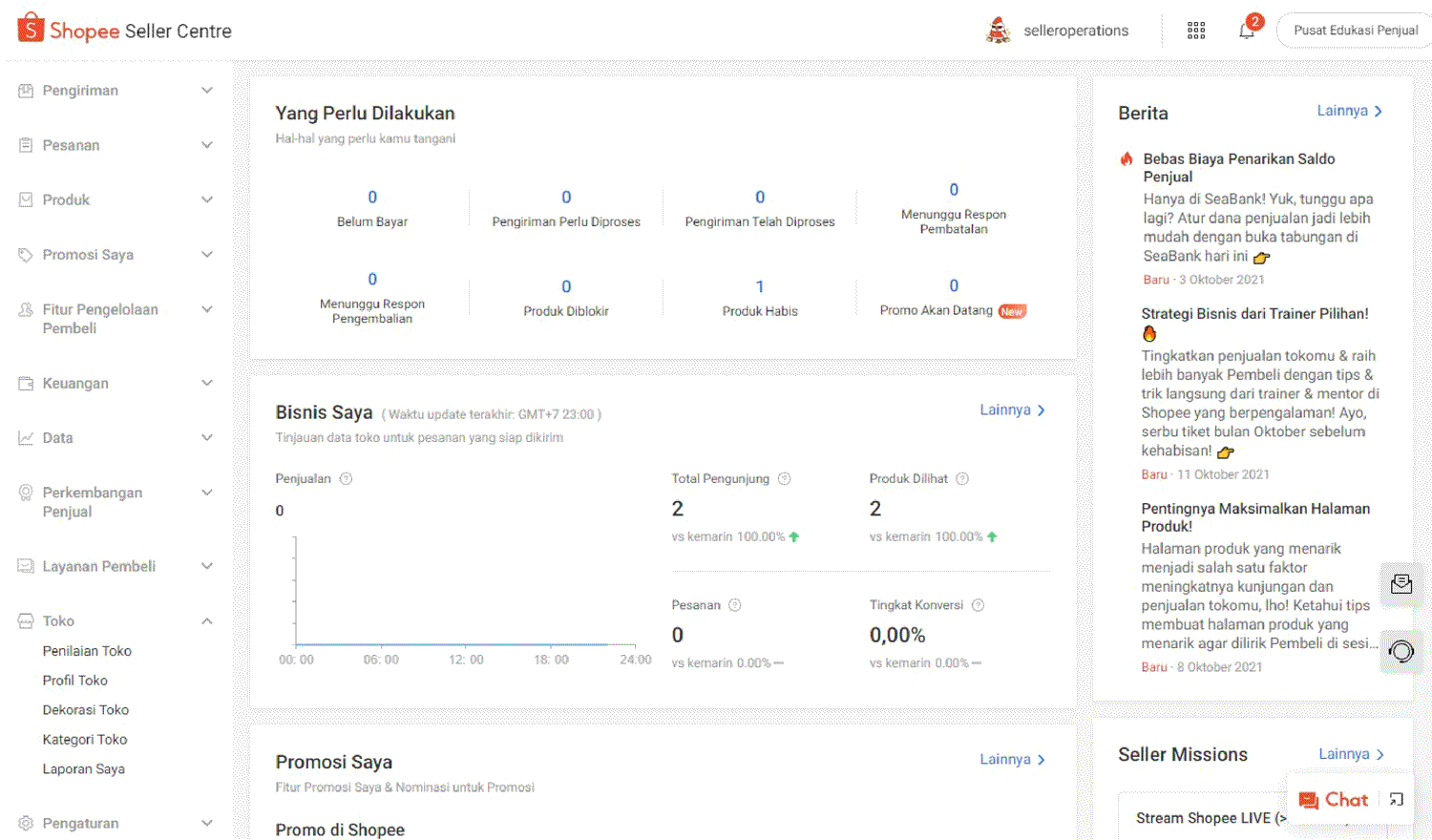Expand the Chat window using expand icon

coord(1397,800)
